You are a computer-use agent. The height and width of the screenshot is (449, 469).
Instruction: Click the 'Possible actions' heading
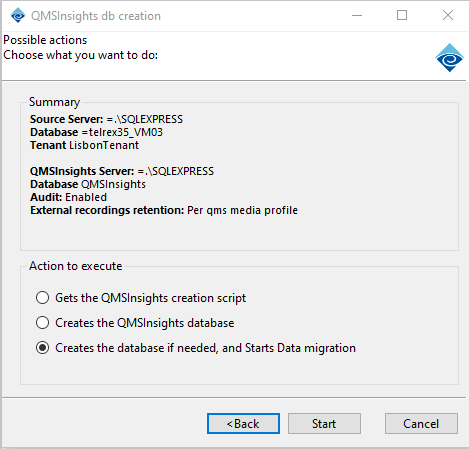tap(45, 40)
